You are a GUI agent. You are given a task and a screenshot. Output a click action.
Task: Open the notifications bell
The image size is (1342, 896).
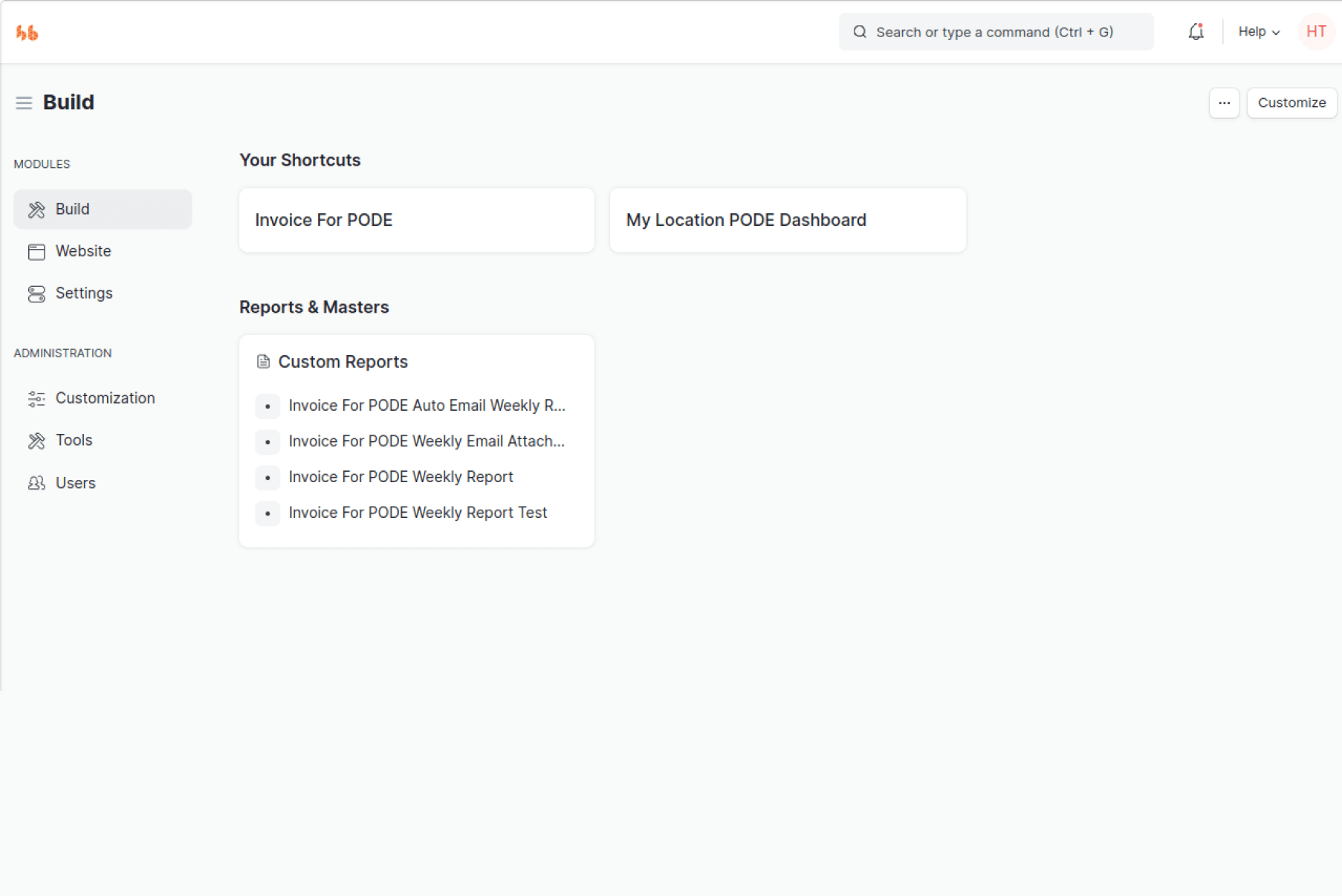click(x=1195, y=32)
